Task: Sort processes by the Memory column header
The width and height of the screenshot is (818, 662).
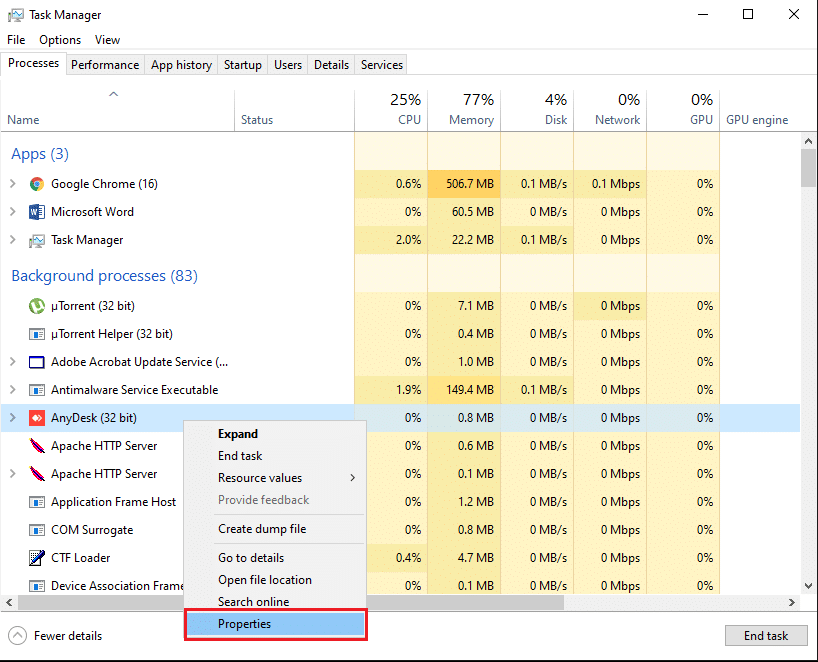Action: [464, 110]
